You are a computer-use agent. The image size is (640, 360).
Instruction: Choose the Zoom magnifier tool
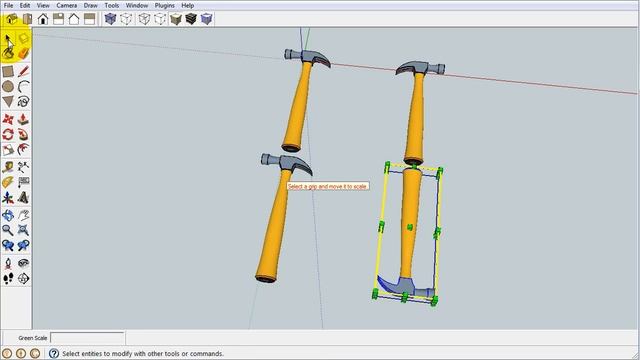click(8, 230)
